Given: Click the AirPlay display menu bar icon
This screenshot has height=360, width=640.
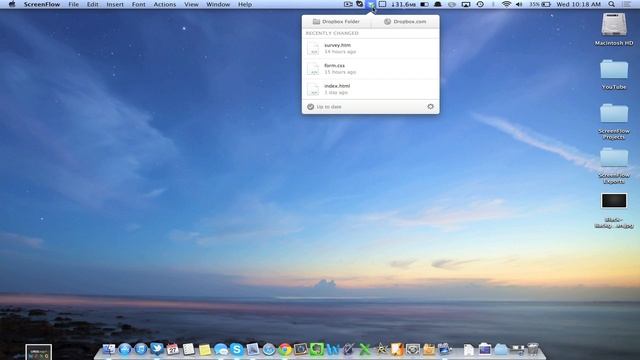Looking at the screenshot, I should [466, 4].
